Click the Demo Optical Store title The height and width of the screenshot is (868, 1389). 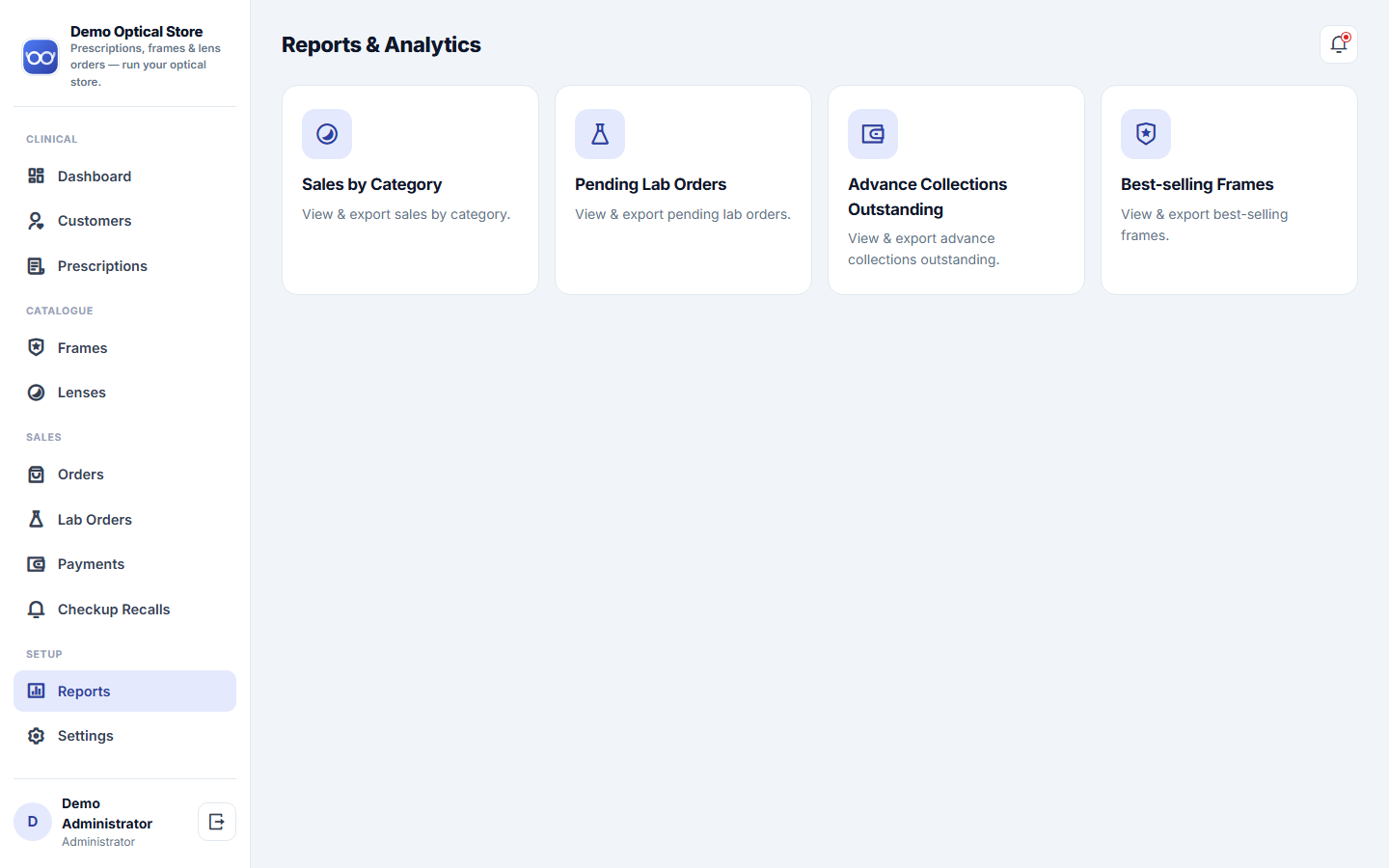(136, 32)
